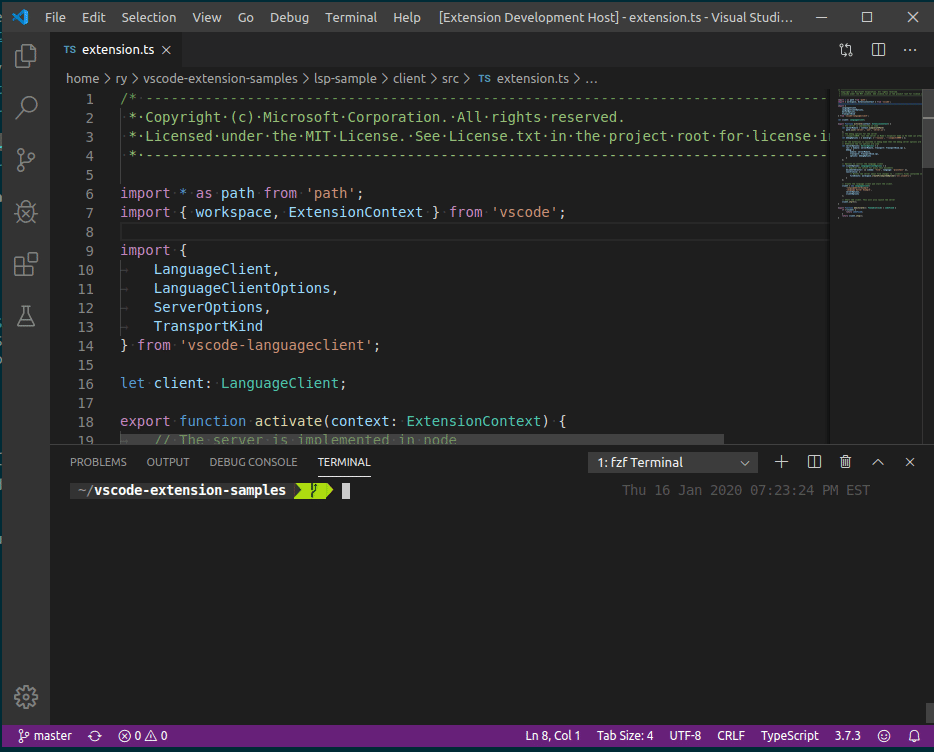Open the Test flask view
The image size is (934, 752).
tap(26, 316)
